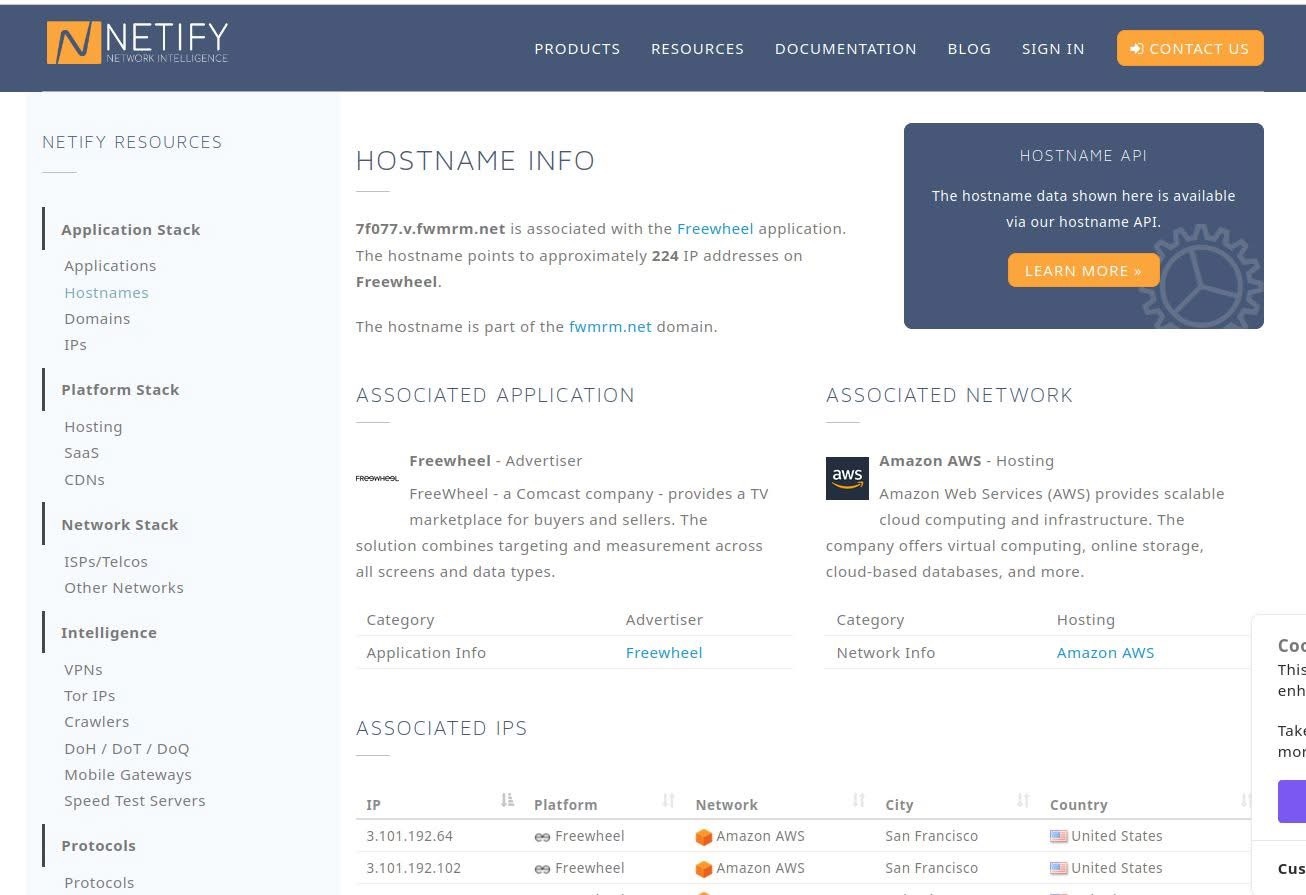Open Tor IPs under Intelligence

89,696
